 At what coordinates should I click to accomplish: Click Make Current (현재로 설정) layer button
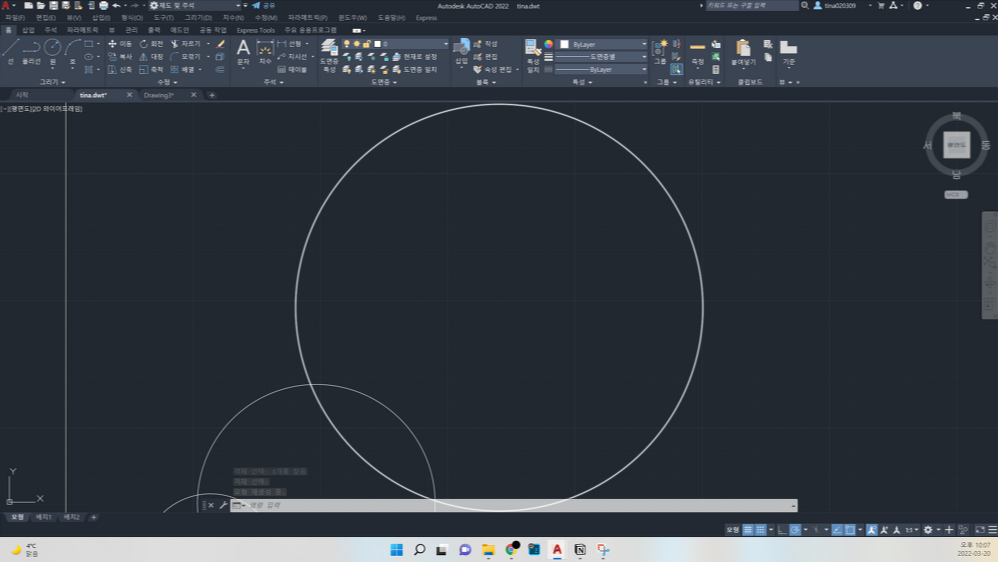(415, 57)
